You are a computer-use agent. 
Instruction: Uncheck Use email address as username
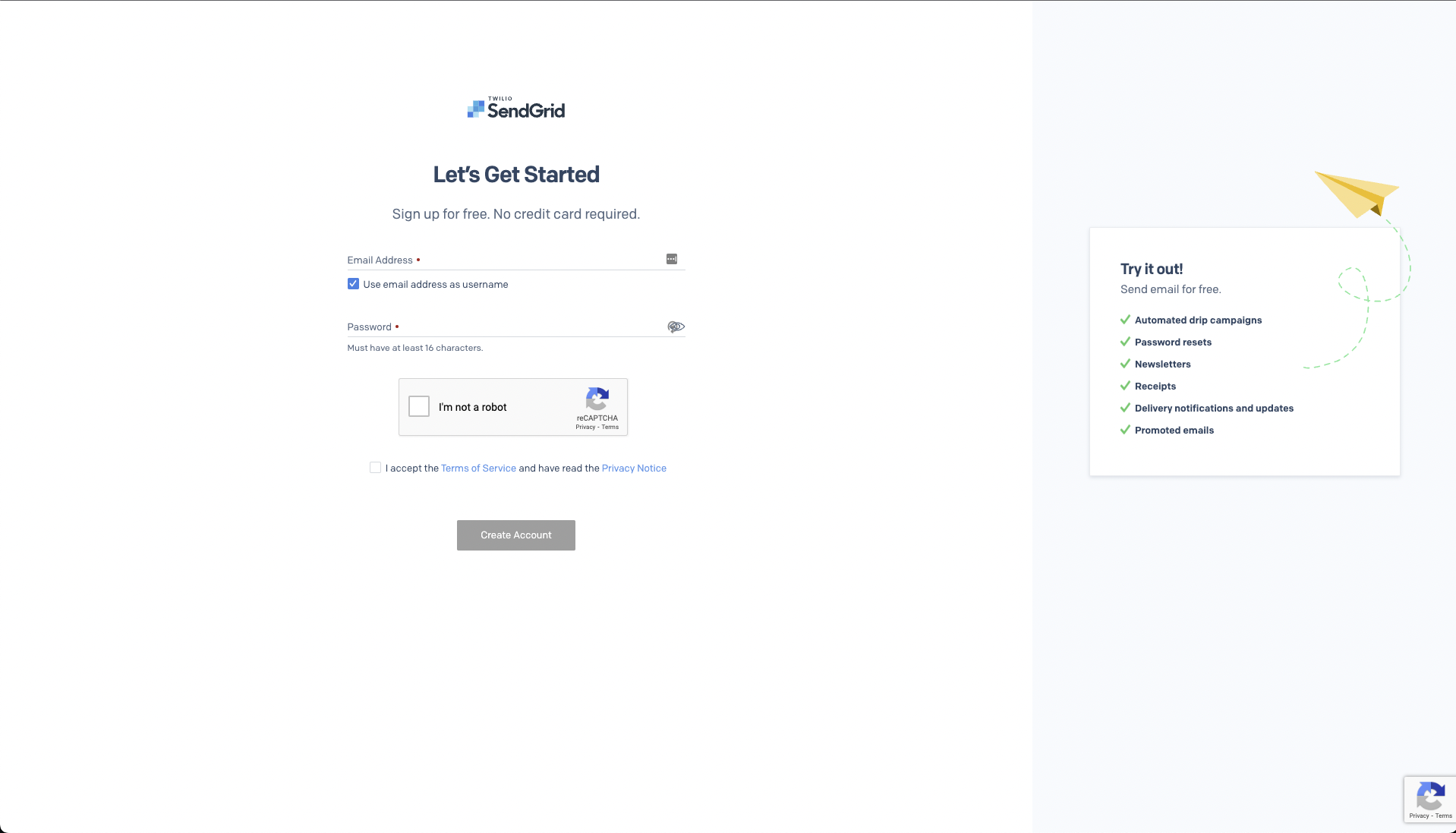353,284
